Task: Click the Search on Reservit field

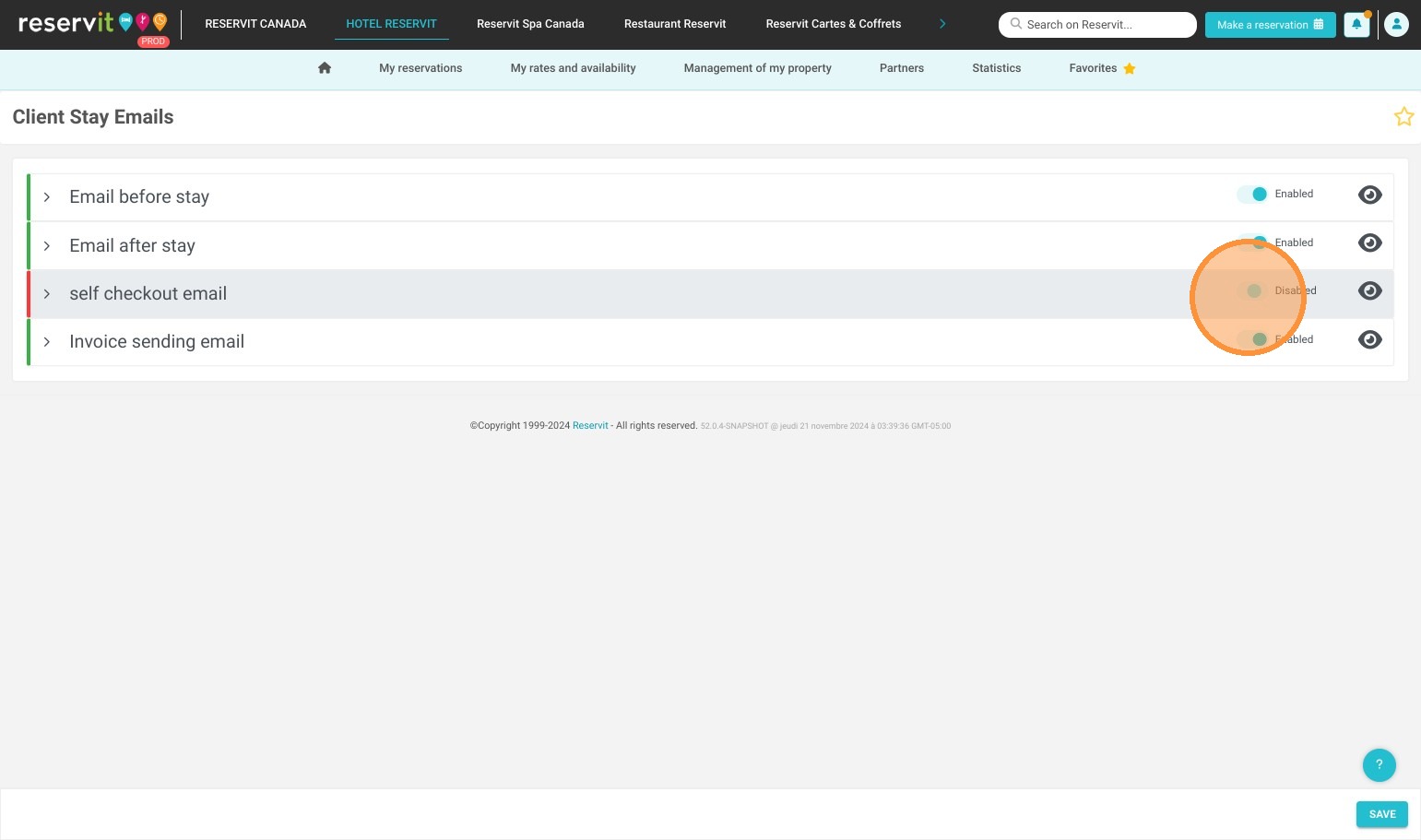Action: (1097, 25)
